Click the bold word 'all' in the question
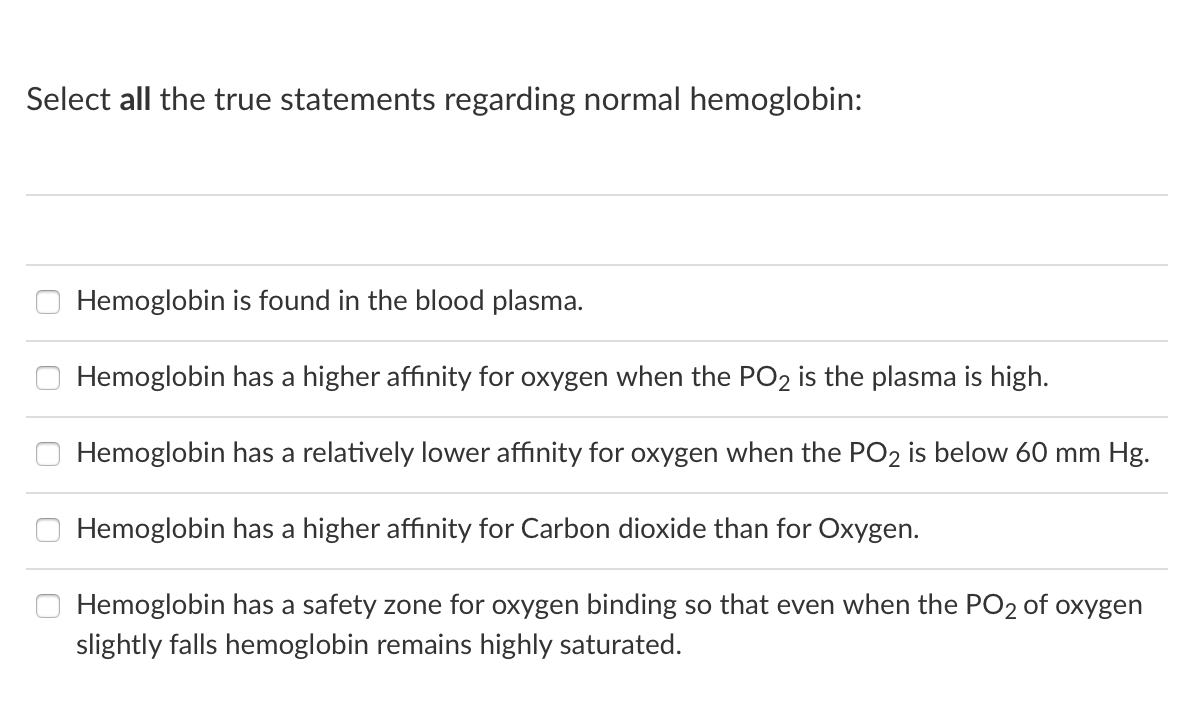 pyautogui.click(x=135, y=100)
